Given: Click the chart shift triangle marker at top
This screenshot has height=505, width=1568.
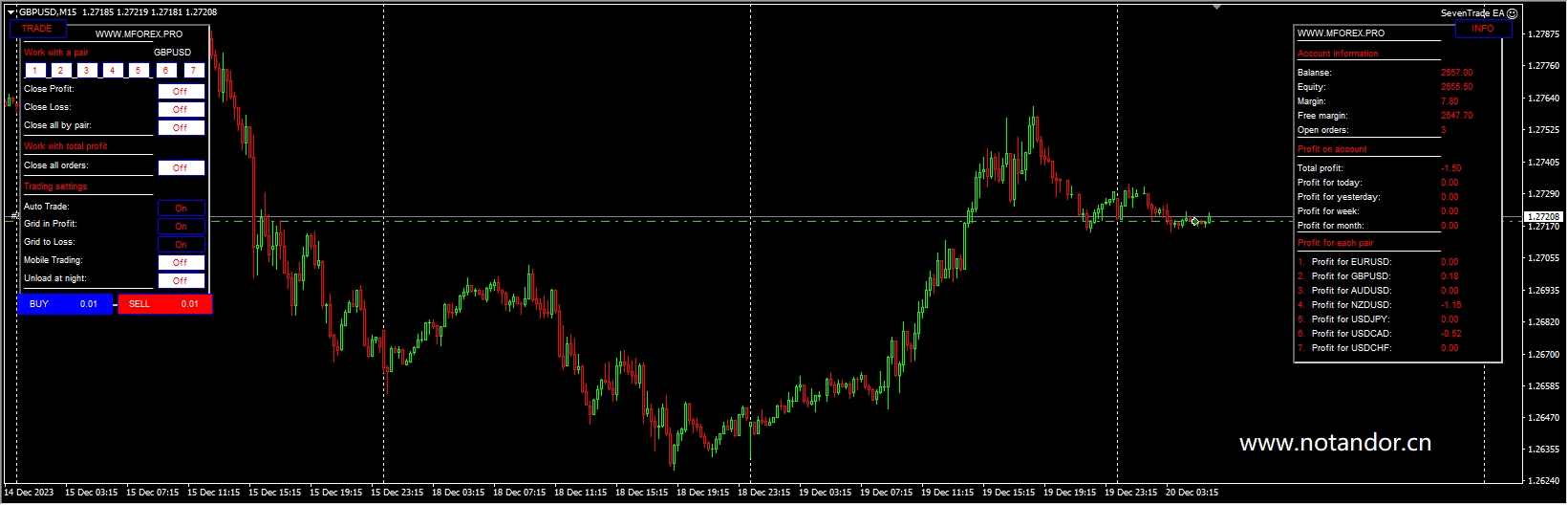Looking at the screenshot, I should point(1216,7).
